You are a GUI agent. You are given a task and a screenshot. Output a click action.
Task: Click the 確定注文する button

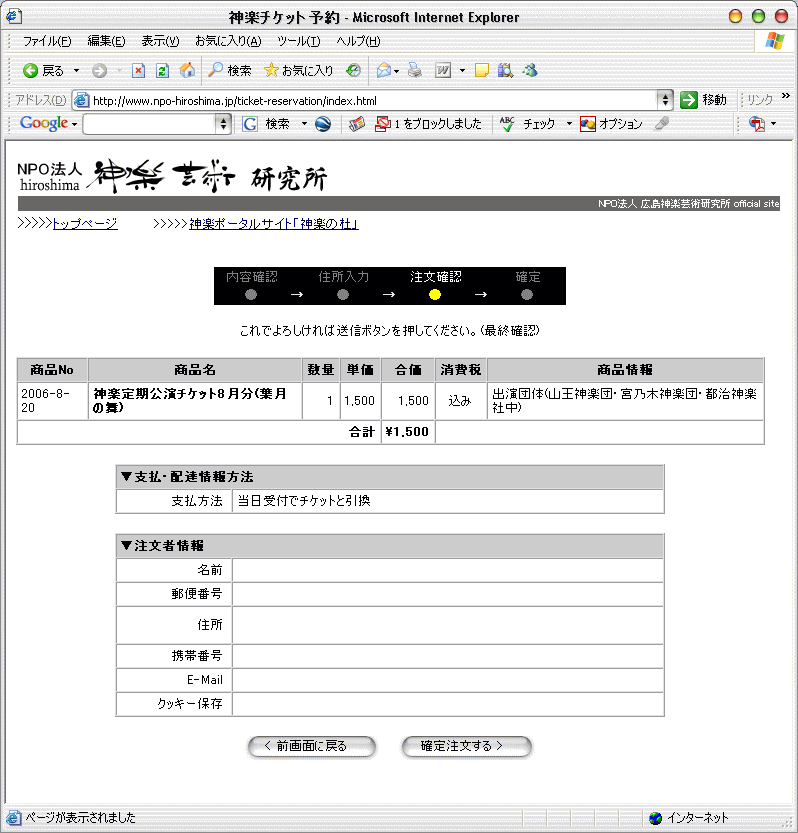467,746
